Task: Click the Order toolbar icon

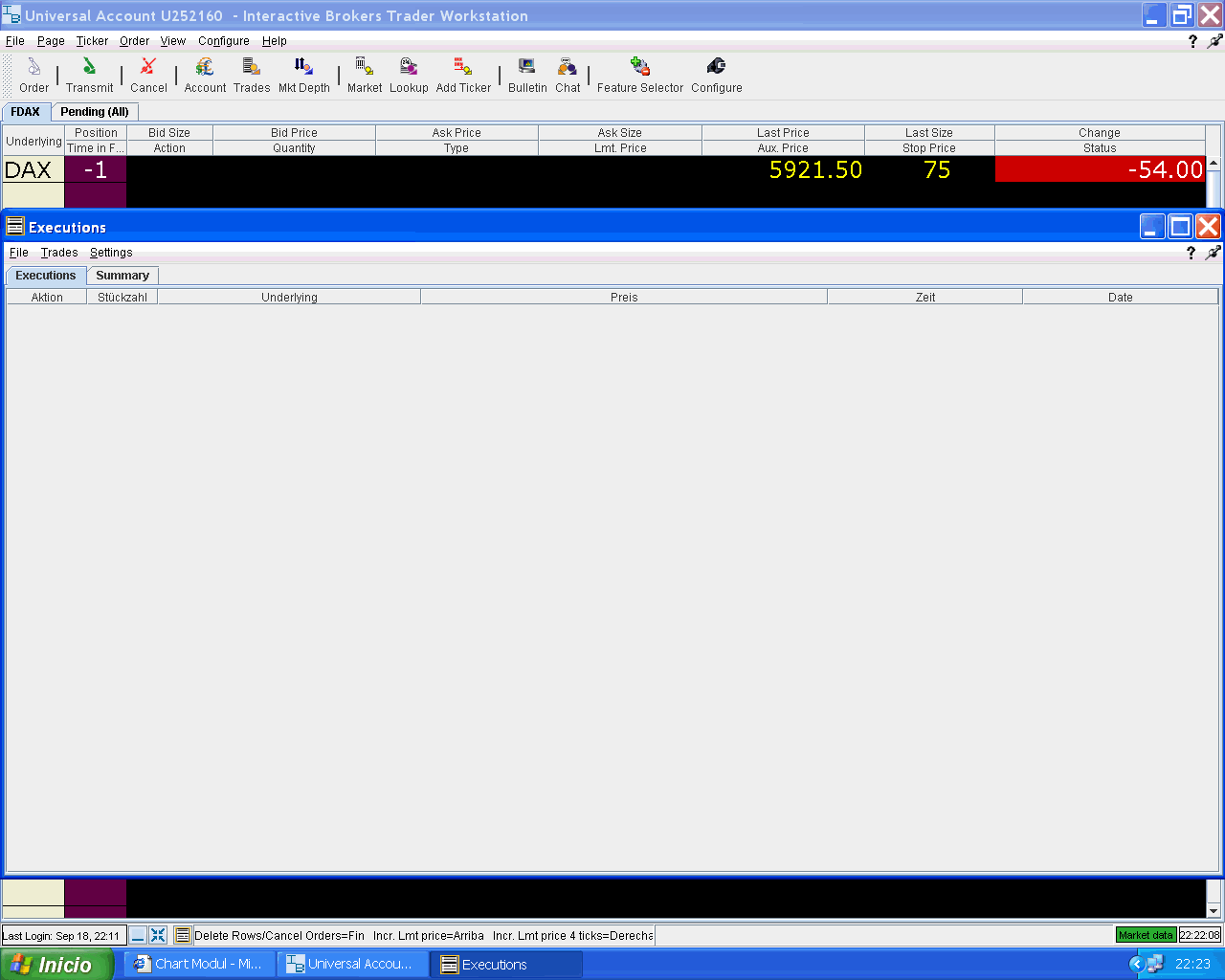Action: (x=33, y=75)
